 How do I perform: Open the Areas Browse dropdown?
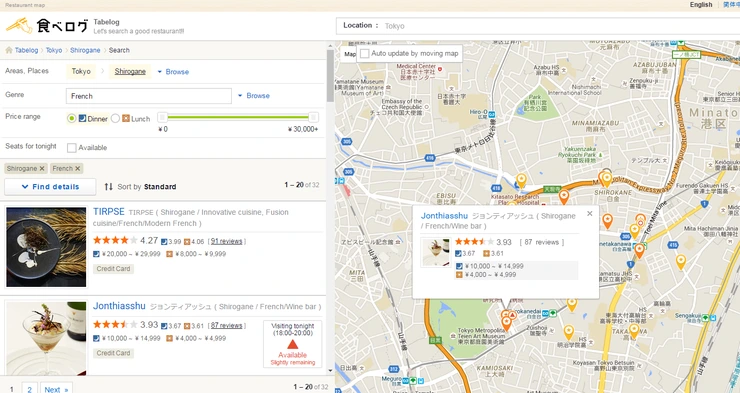173,72
